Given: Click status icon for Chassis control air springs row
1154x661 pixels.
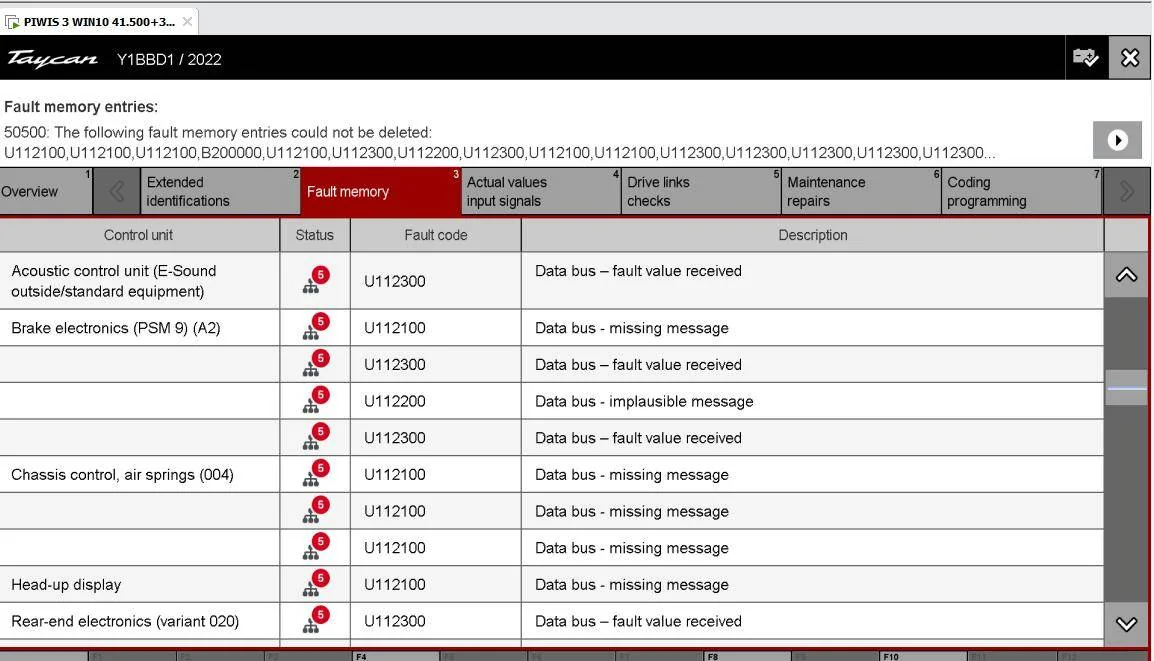Looking at the screenshot, I should coord(316,474).
